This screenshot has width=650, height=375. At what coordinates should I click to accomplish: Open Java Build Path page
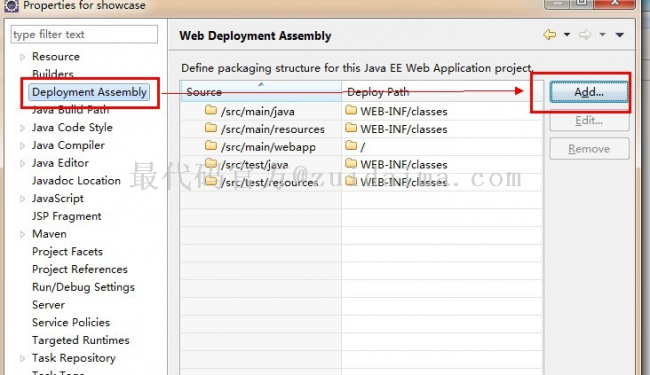70,110
